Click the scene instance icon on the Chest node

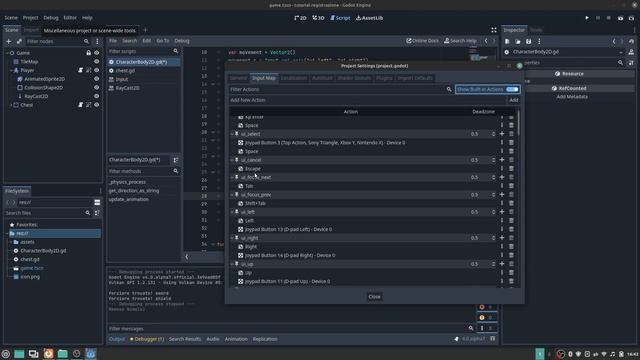click(89, 105)
